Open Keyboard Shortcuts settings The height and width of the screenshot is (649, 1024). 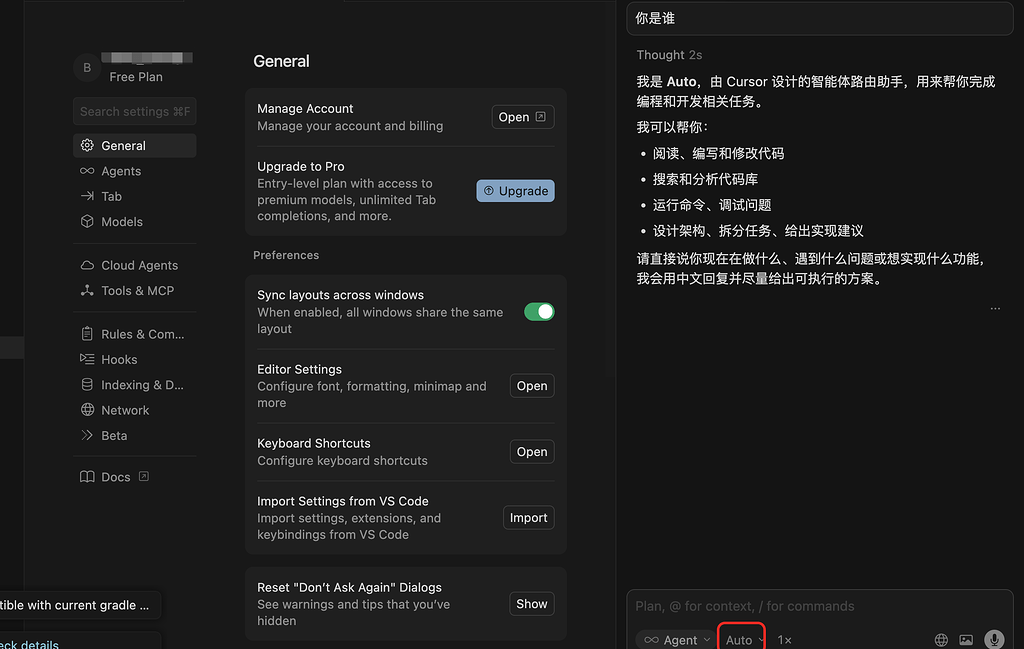pyautogui.click(x=532, y=452)
